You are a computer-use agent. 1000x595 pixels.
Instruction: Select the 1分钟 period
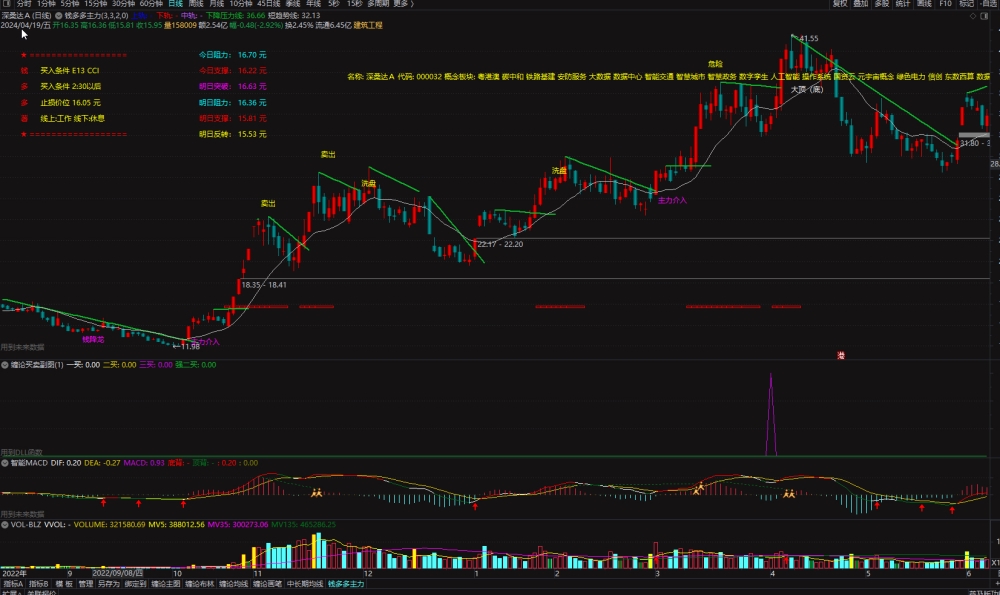tap(47, 4)
